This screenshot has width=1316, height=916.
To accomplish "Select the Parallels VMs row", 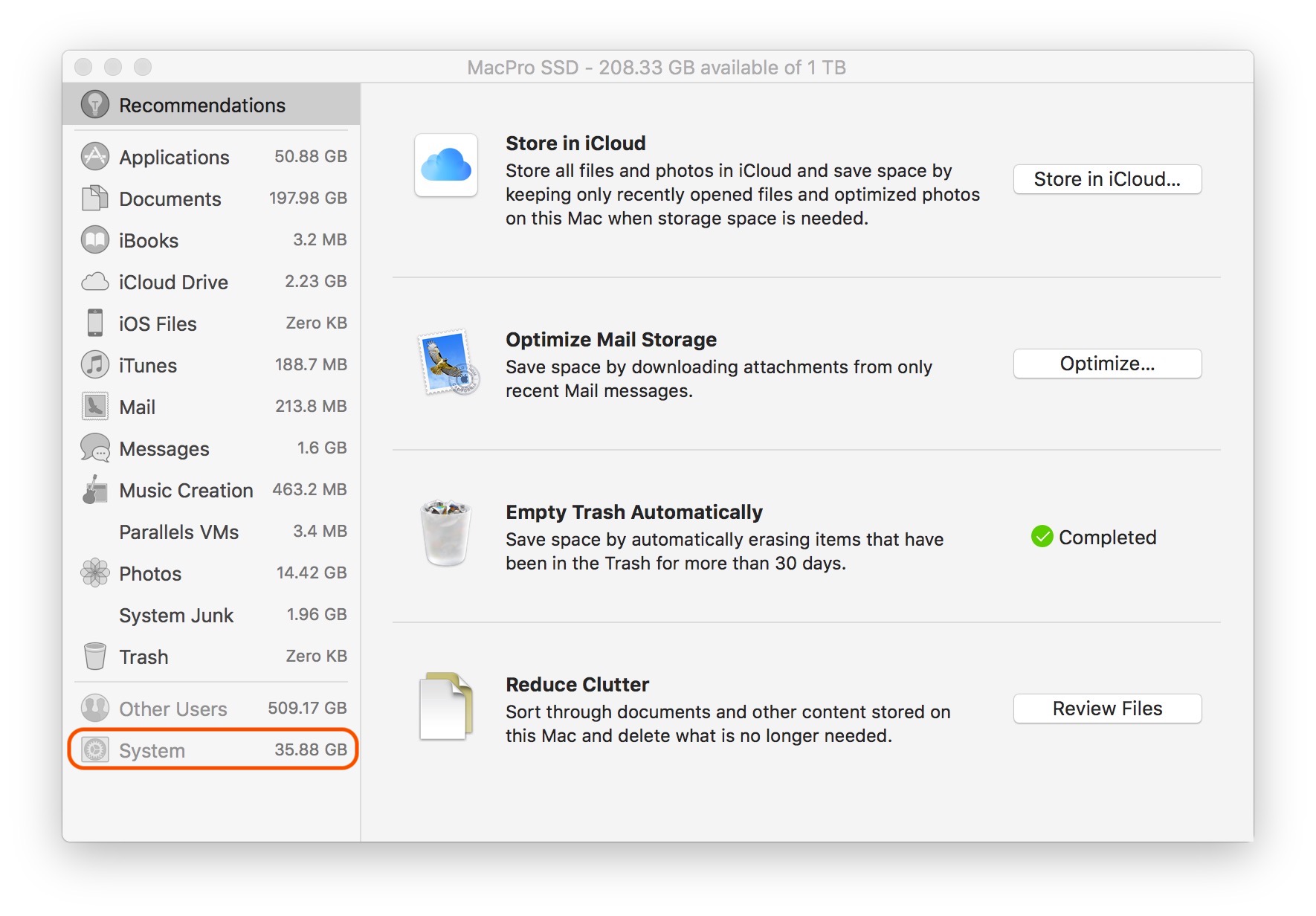I will (x=211, y=532).
